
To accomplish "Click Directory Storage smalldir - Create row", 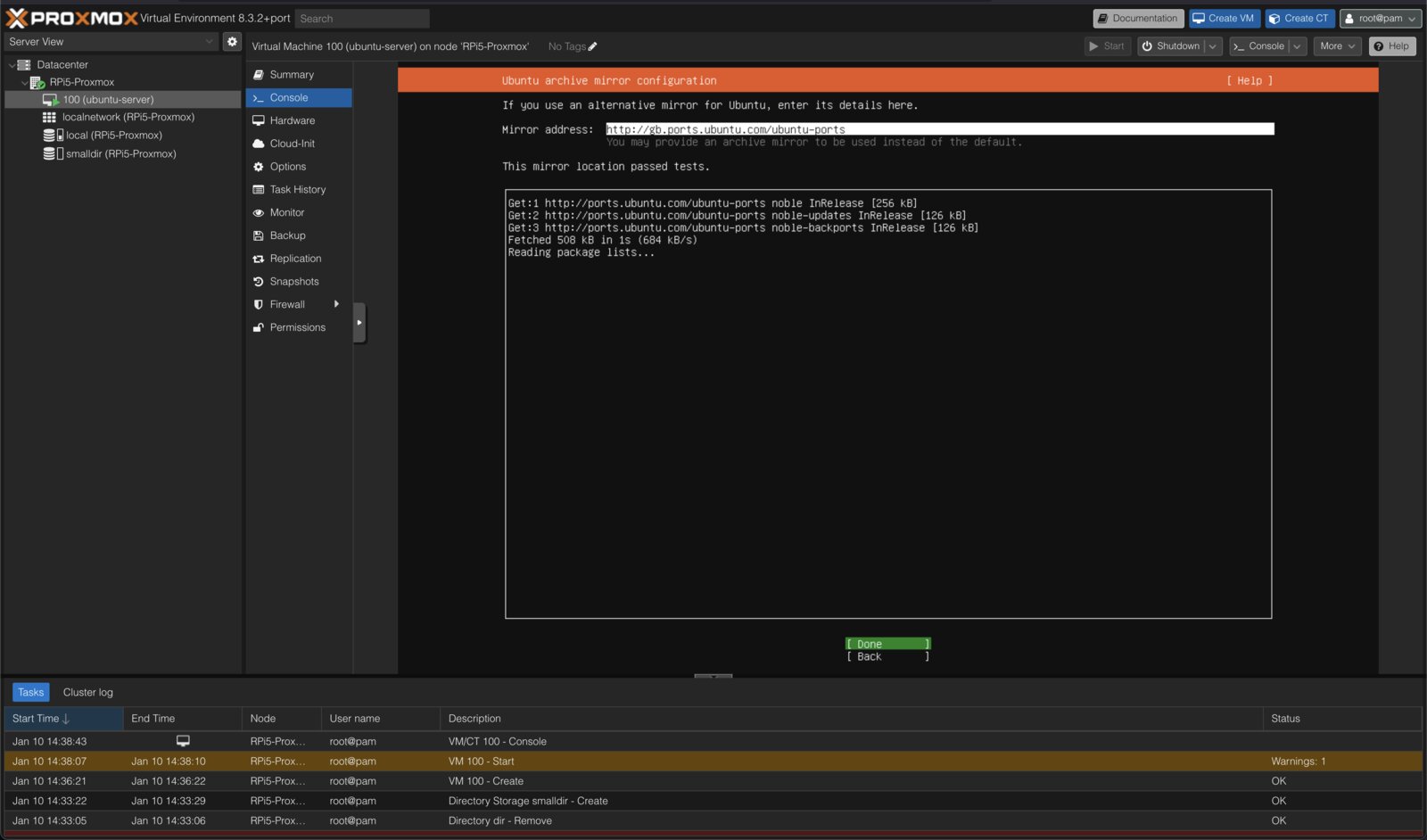I will pyautogui.click(x=713, y=801).
